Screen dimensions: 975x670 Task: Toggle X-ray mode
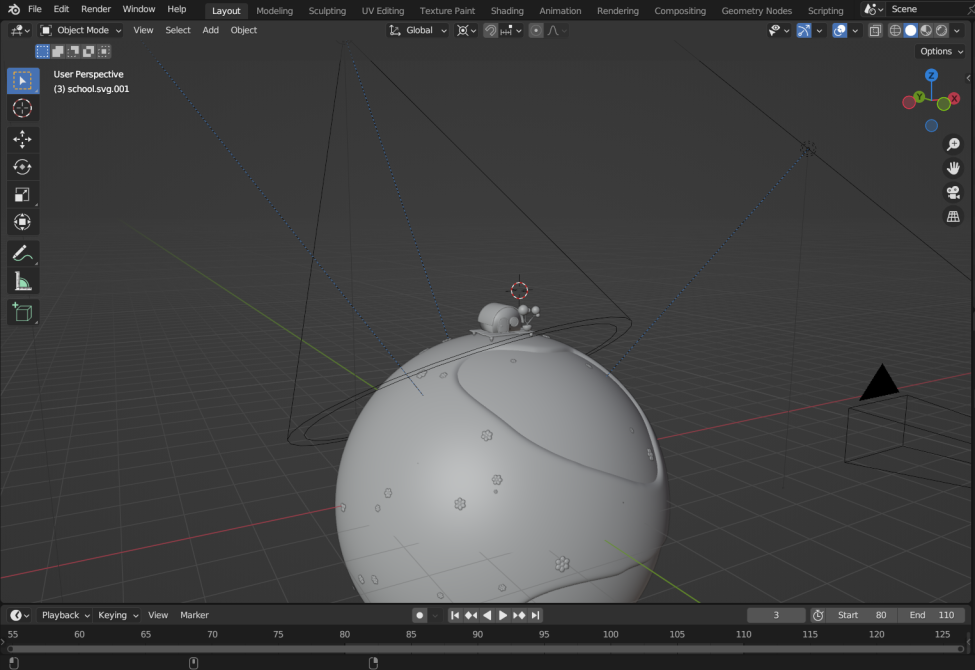pos(875,30)
